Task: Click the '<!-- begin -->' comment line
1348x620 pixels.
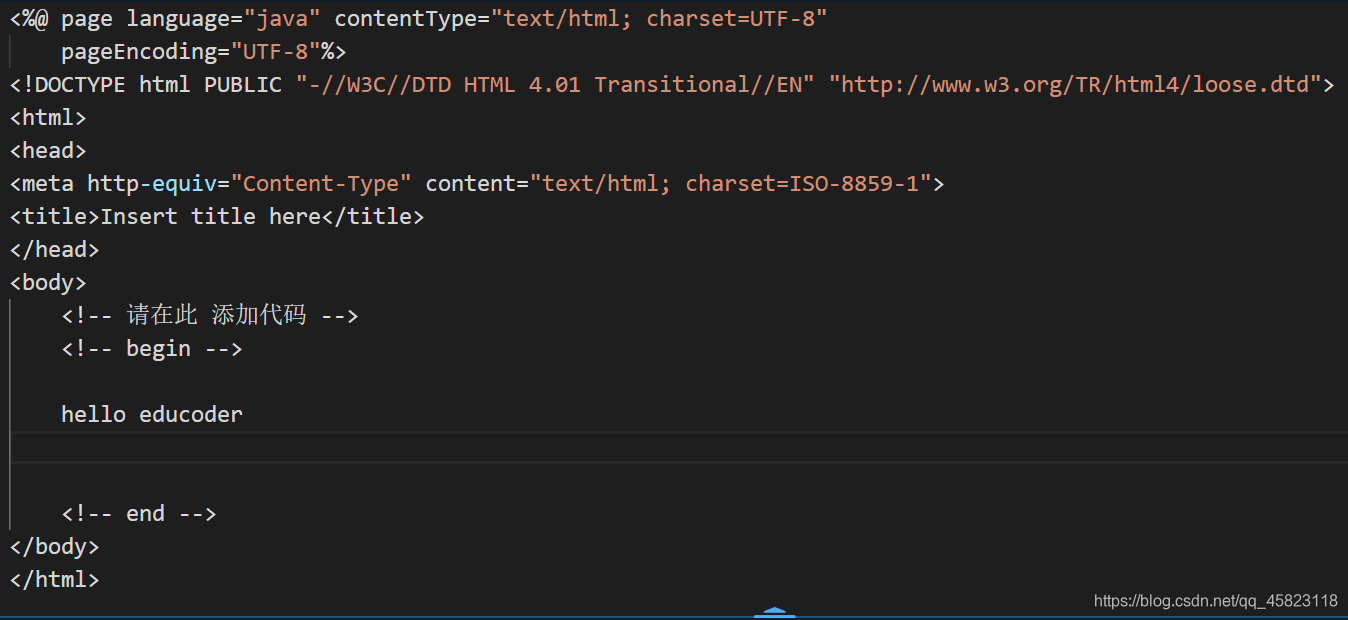Action: point(152,348)
